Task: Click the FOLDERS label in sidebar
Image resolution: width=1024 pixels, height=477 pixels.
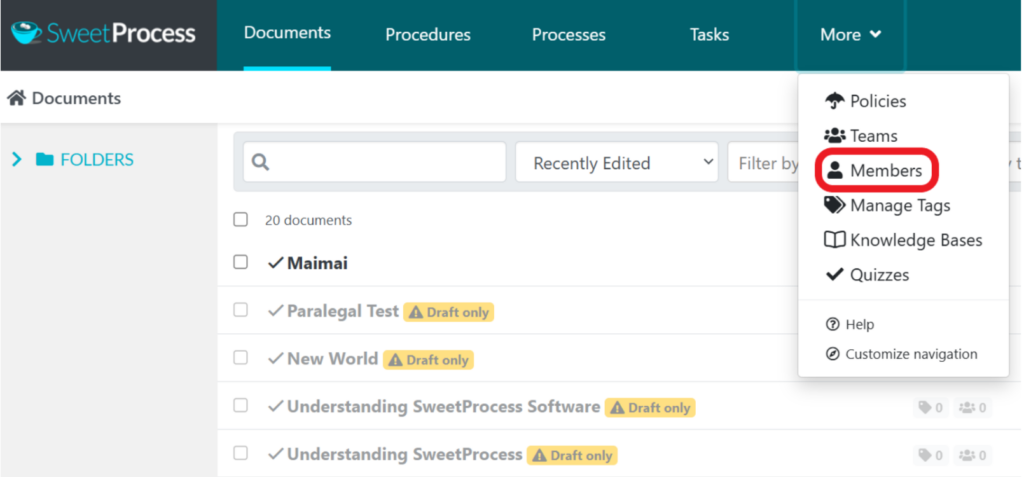Action: pos(97,159)
